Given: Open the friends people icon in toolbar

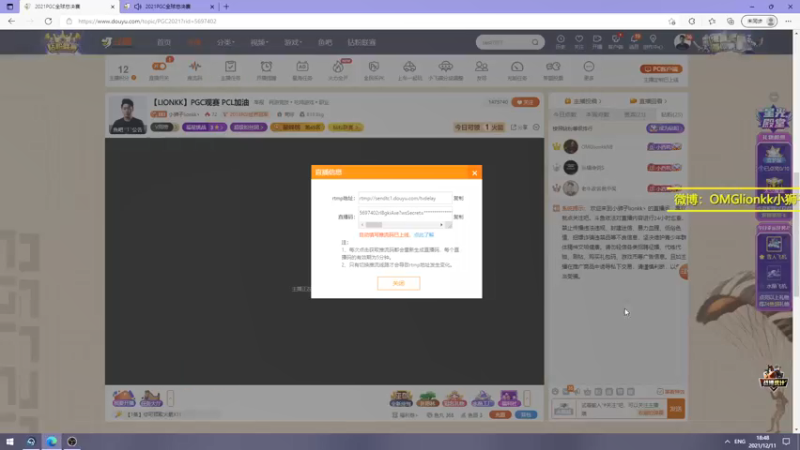Looking at the screenshot, I should click(481, 66).
